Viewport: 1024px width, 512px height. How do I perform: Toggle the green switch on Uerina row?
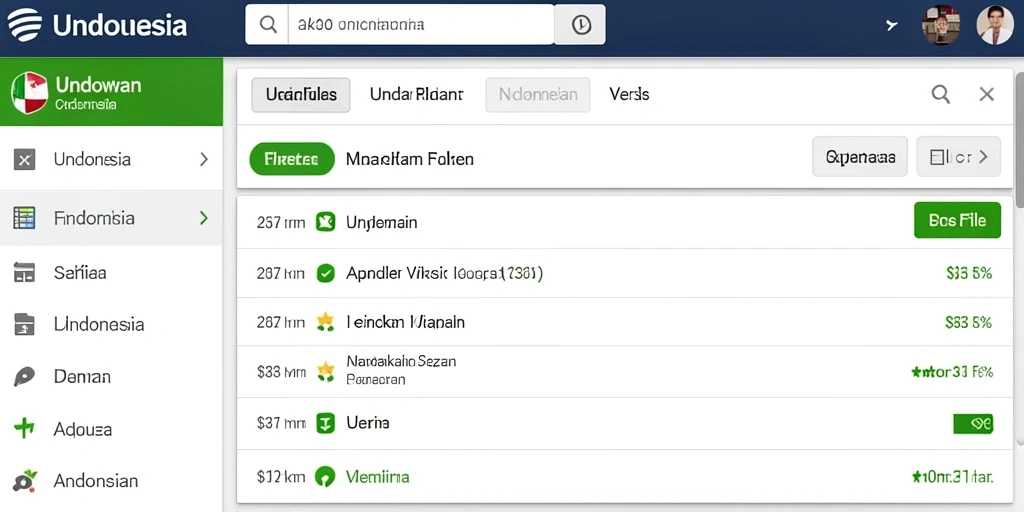(x=973, y=424)
